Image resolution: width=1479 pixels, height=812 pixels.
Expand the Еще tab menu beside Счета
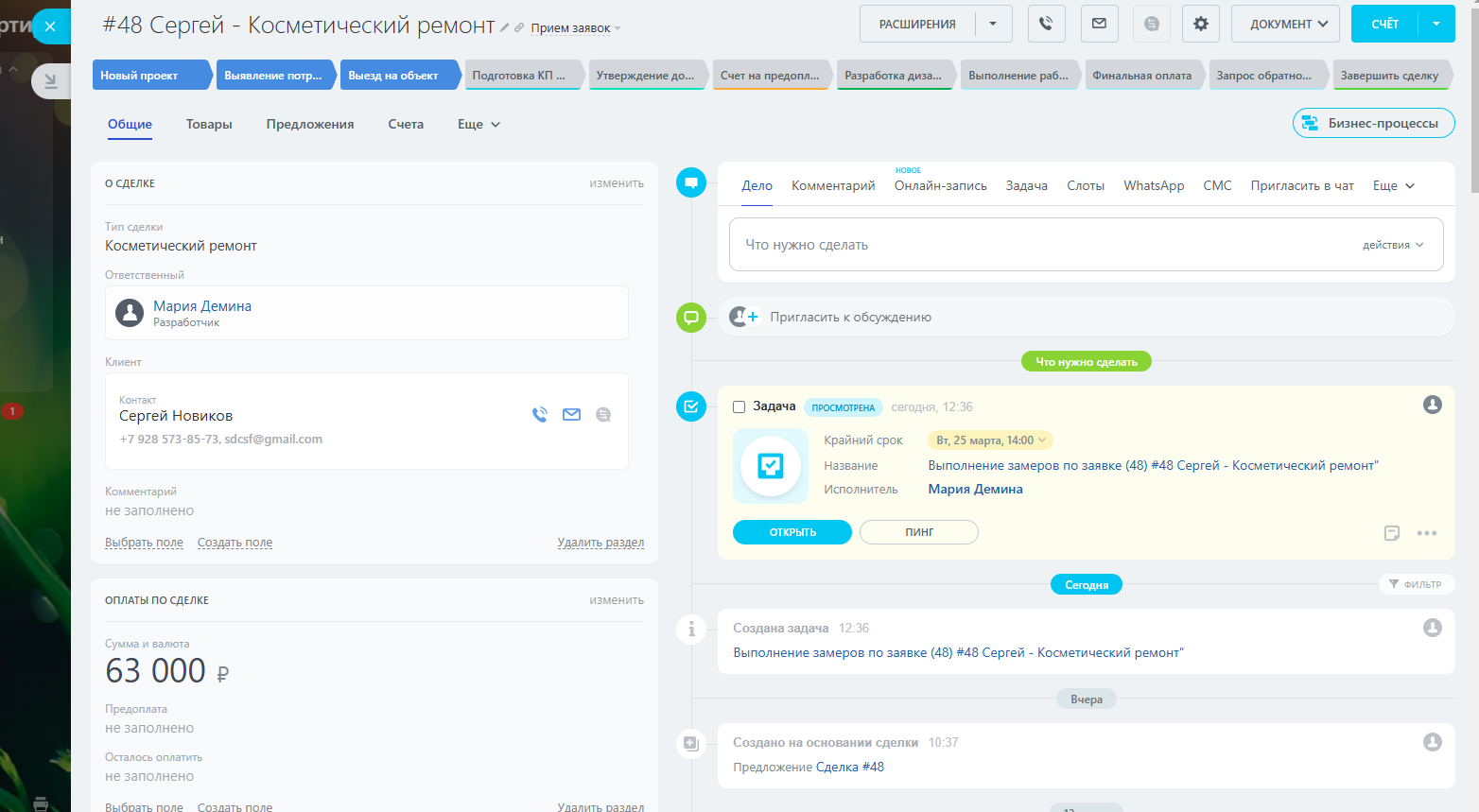click(478, 125)
